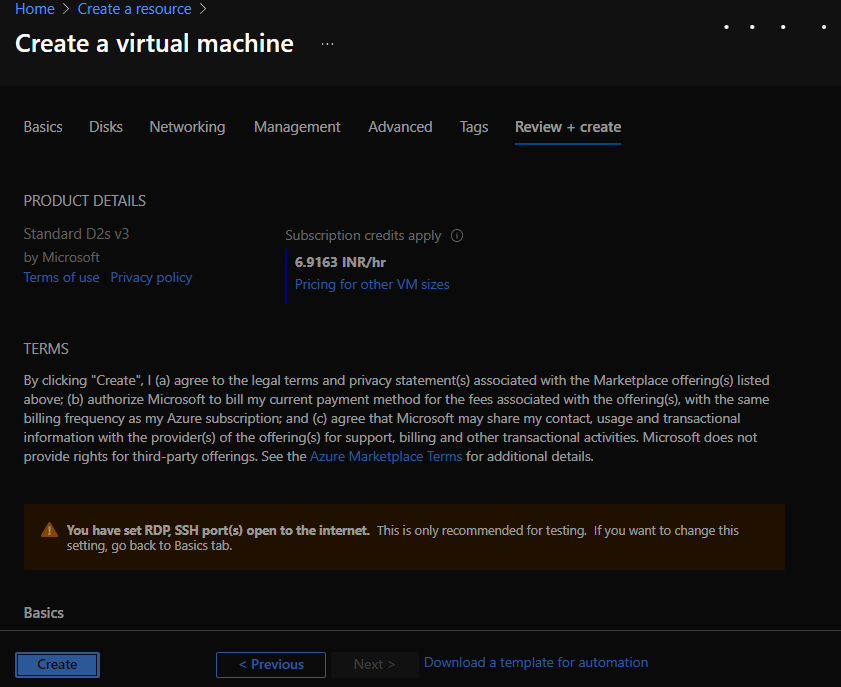841x687 pixels.
Task: Open the Tags tab
Action: point(473,127)
